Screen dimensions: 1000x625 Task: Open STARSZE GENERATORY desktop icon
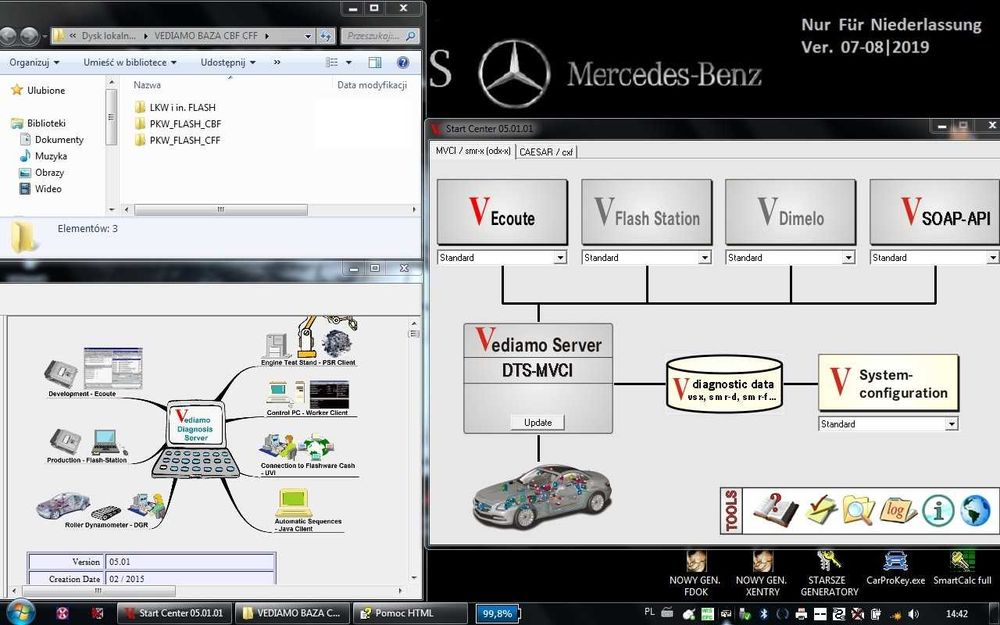[828, 573]
